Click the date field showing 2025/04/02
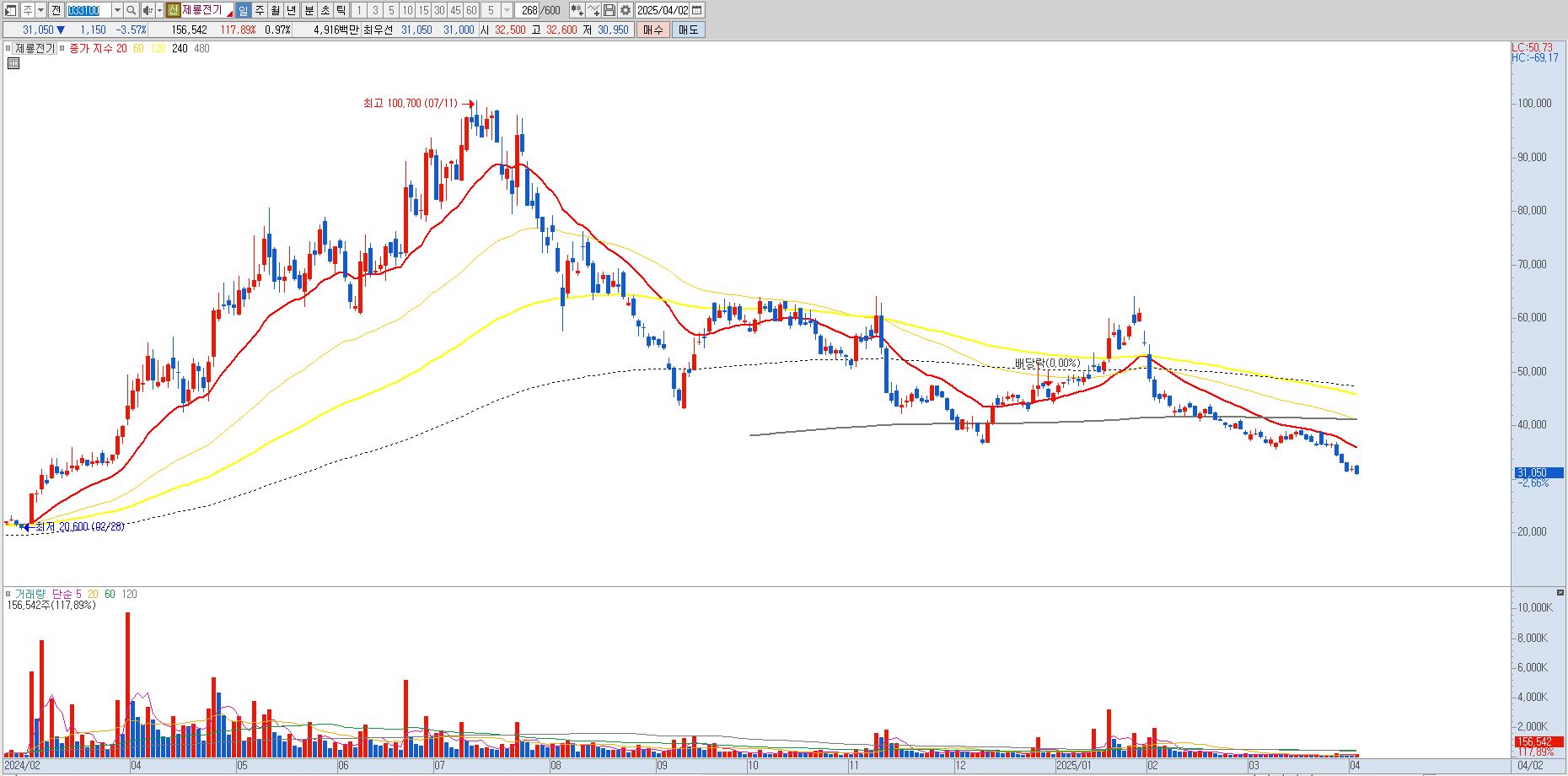The width and height of the screenshot is (1568, 776). coord(663,10)
